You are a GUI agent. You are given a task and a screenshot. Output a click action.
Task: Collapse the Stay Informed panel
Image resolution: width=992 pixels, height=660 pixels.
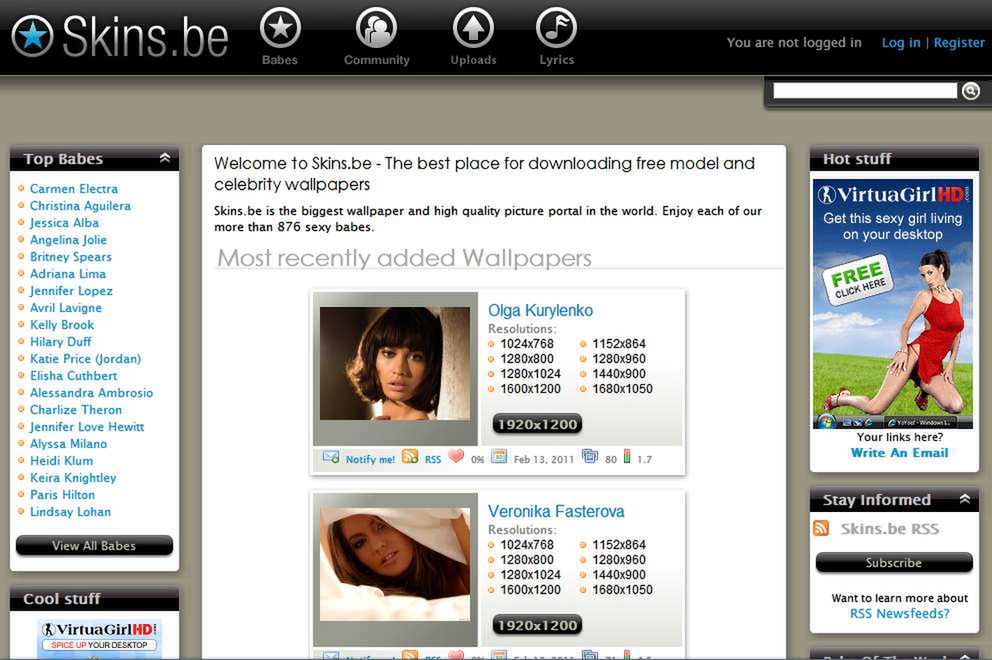click(x=965, y=499)
